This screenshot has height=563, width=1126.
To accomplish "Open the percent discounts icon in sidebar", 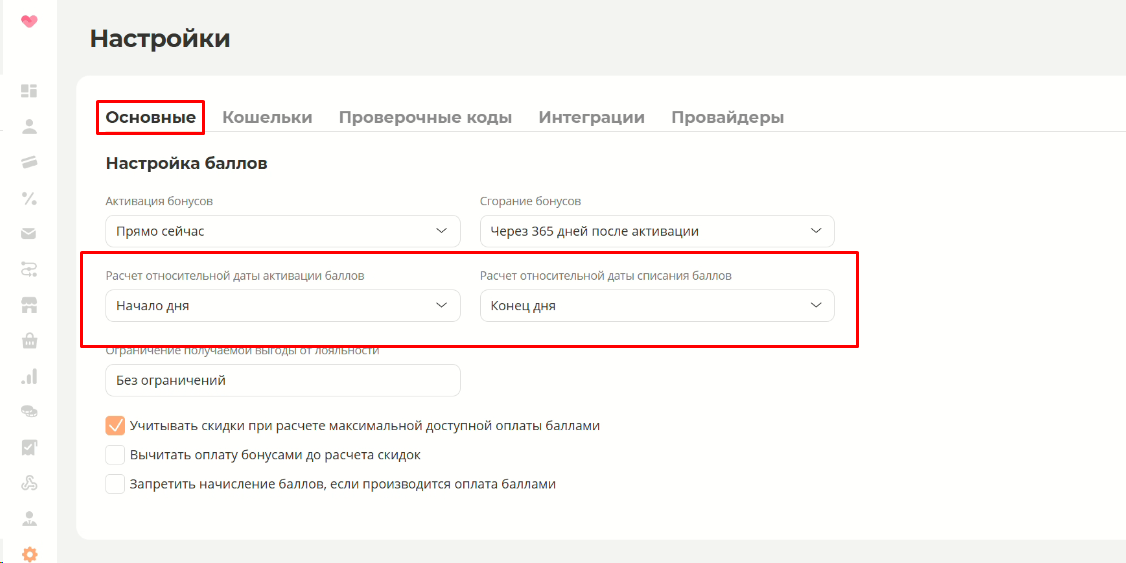I will pos(29,198).
